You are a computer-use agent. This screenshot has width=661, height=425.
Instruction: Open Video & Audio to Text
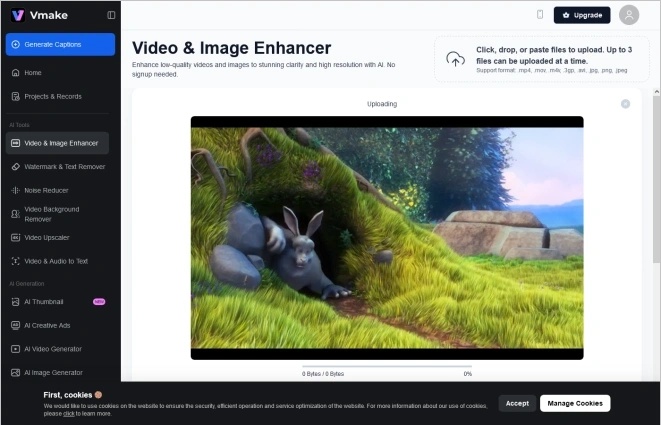click(57, 261)
